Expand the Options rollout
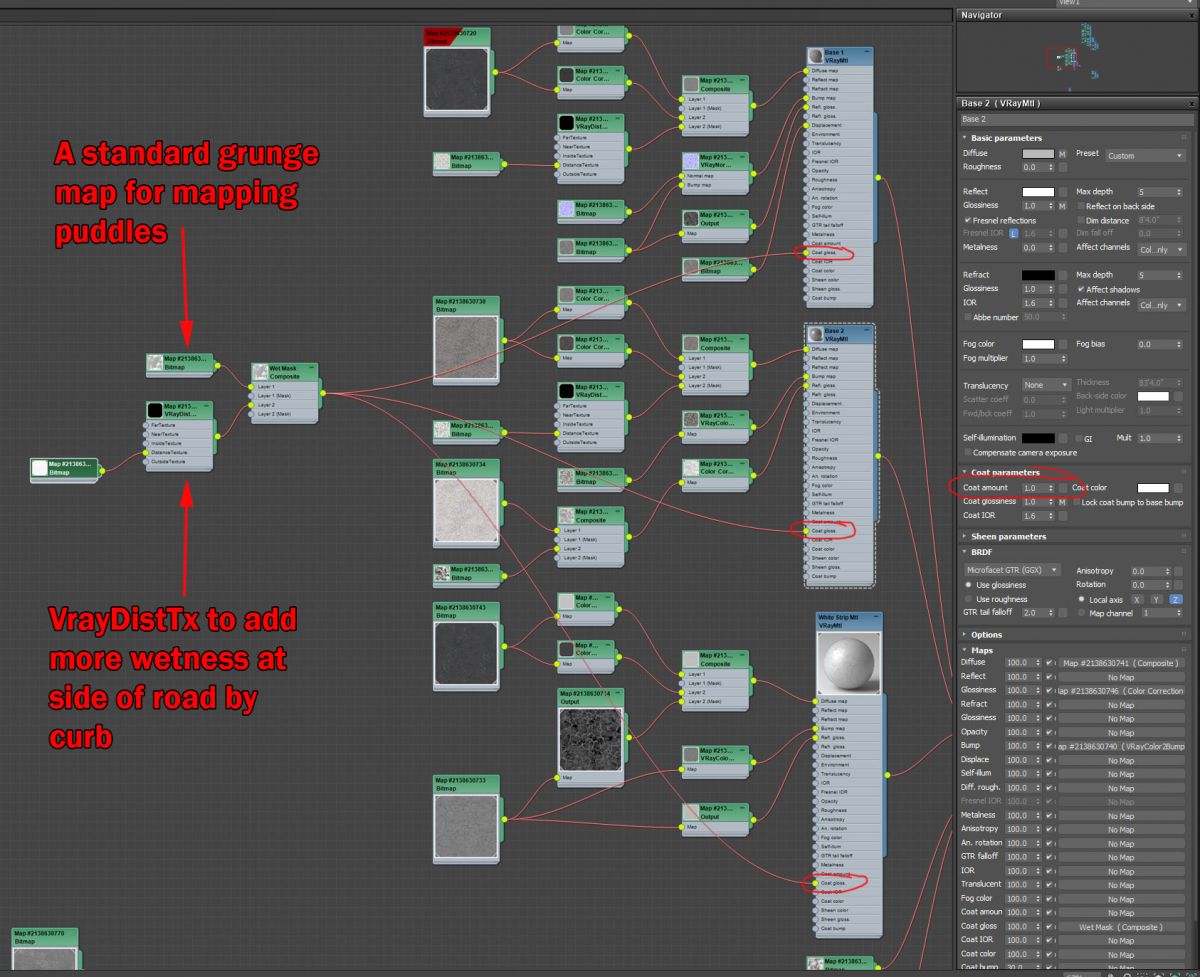This screenshot has height=977, width=1200. 986,635
